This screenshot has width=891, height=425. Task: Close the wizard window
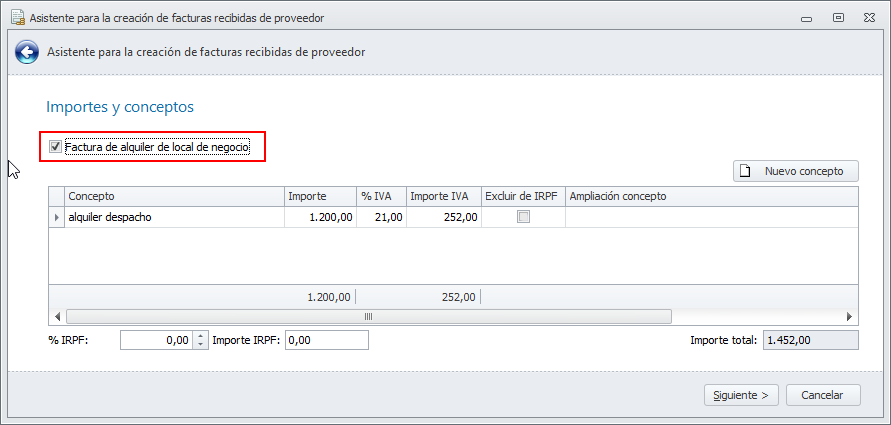pyautogui.click(x=869, y=18)
